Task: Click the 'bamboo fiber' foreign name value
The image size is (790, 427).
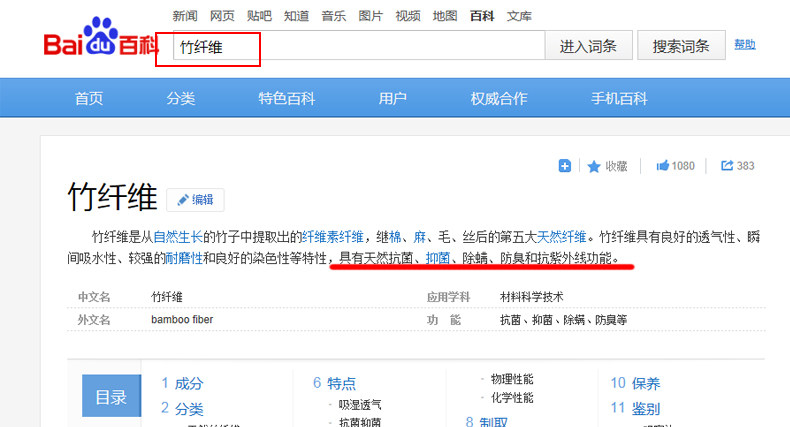Action: [x=182, y=319]
